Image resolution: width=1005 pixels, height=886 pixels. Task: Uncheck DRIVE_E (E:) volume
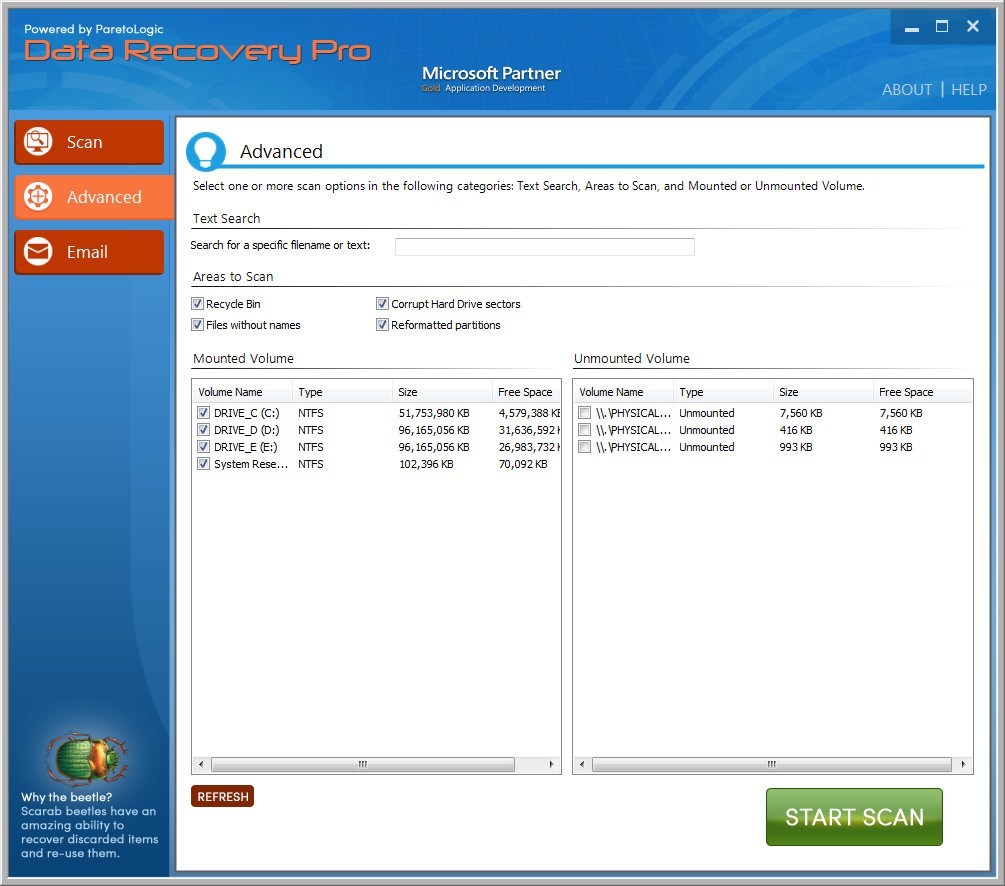[x=203, y=446]
